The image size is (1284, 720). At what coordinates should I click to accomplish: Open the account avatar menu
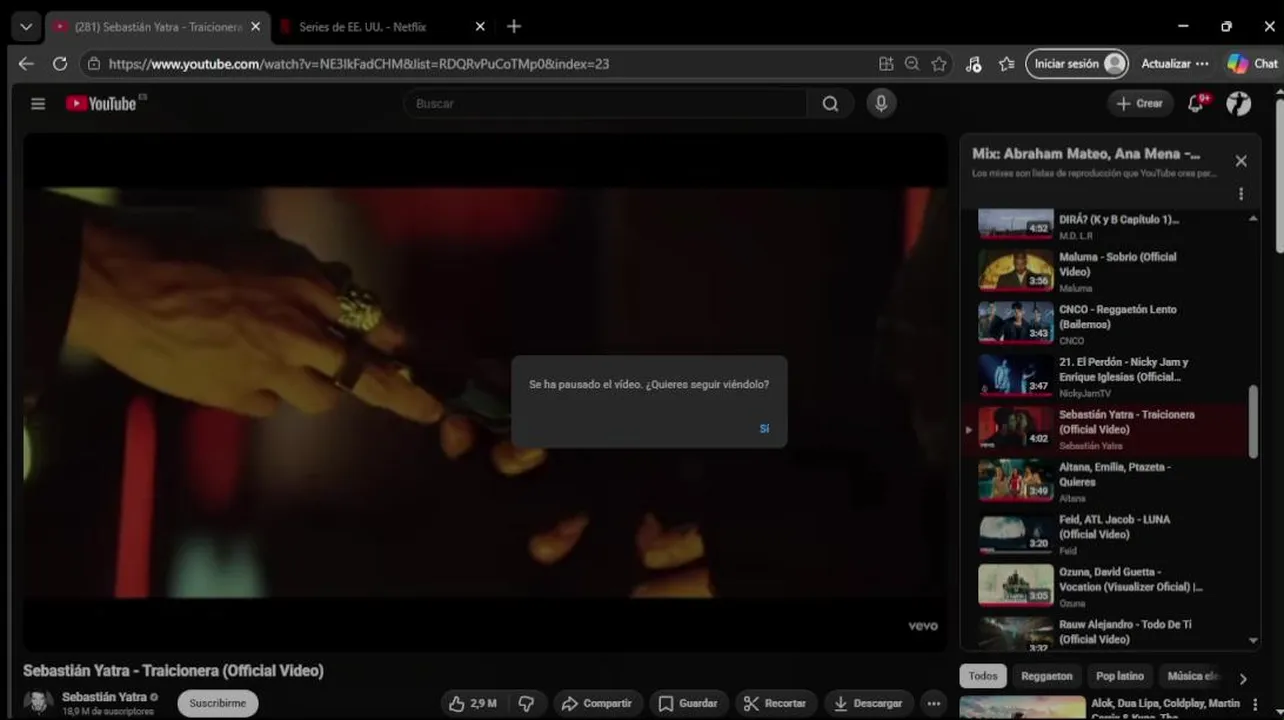[x=1238, y=103]
